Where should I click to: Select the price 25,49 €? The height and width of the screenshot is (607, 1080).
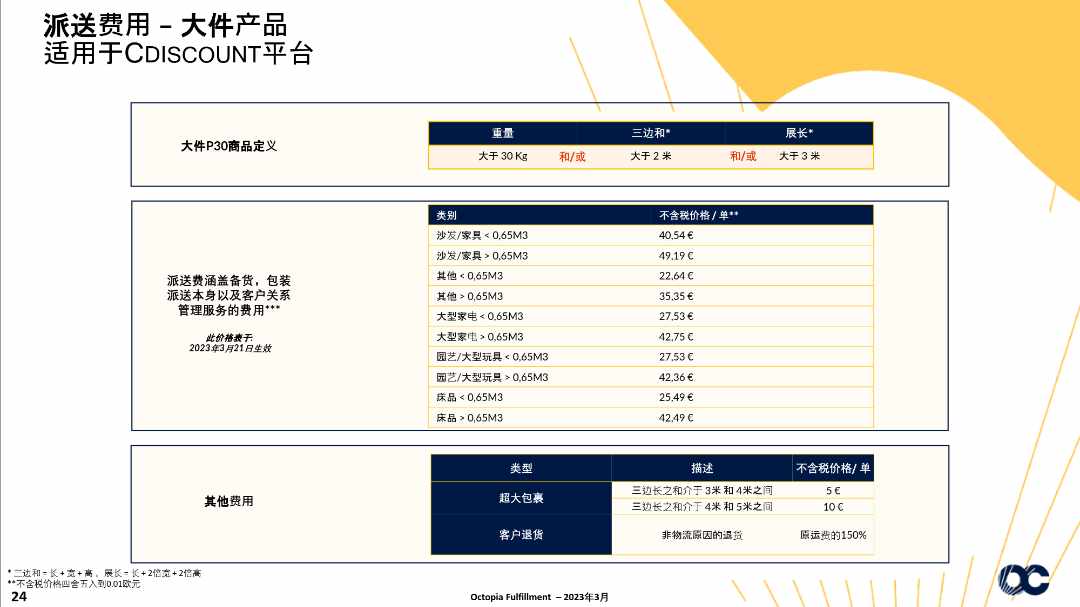coord(676,398)
